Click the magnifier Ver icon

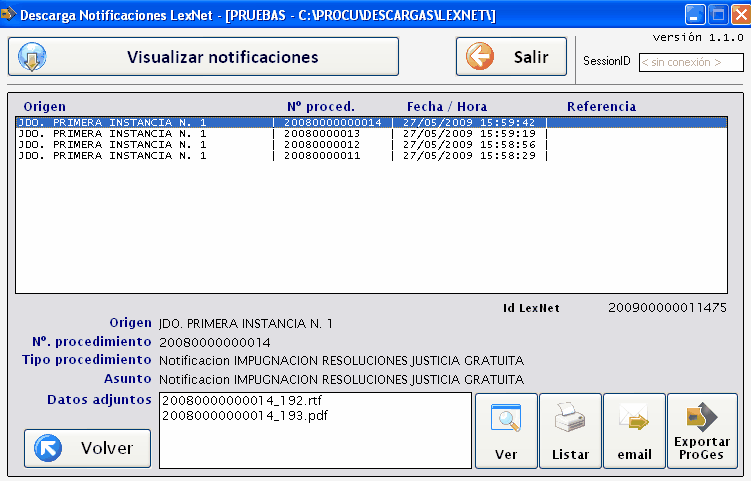click(x=506, y=417)
